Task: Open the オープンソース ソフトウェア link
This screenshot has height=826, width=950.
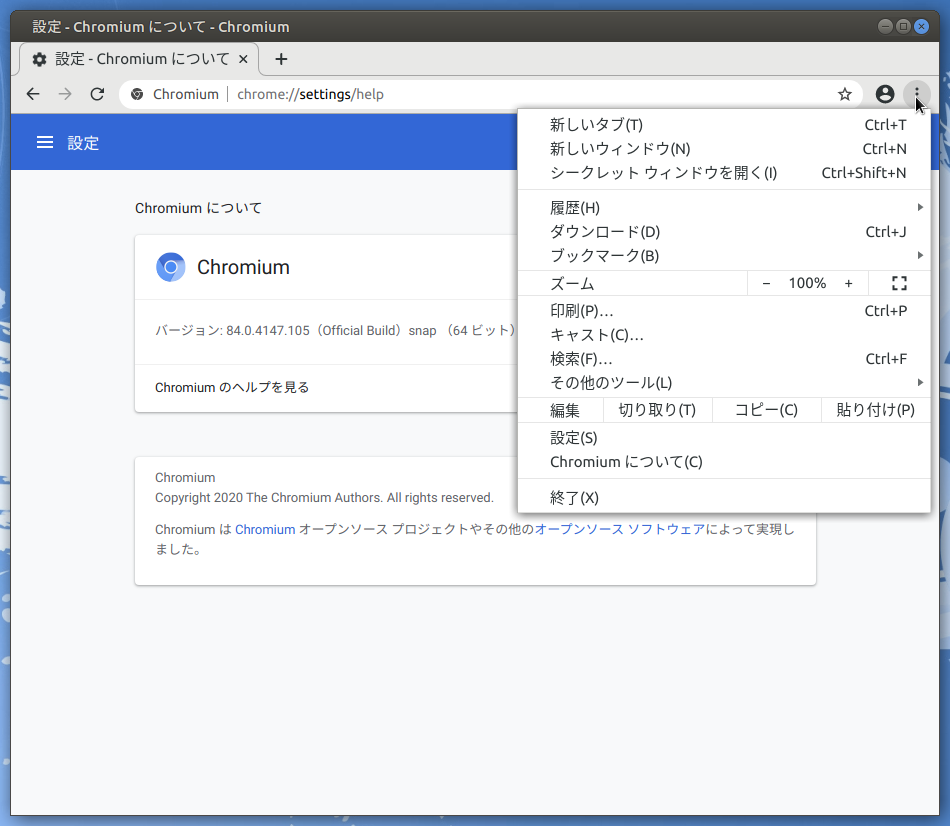Action: (620, 529)
